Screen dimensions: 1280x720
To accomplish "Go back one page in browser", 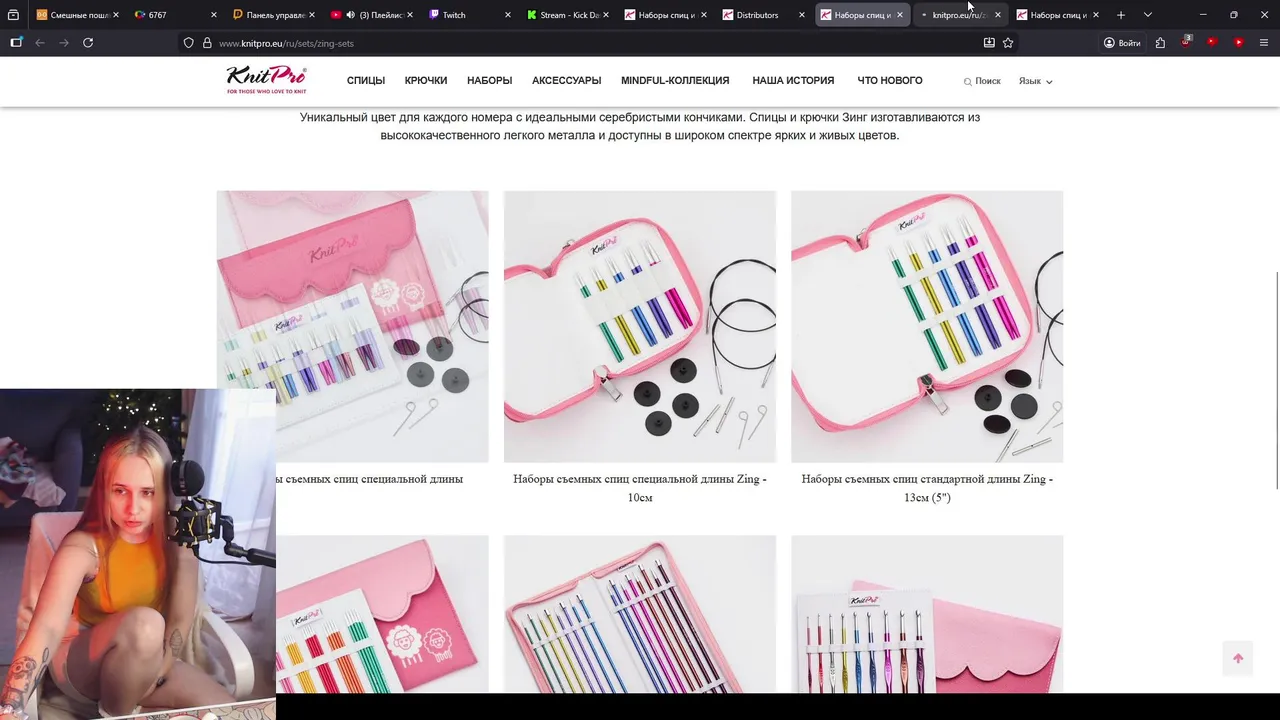I will coord(40,43).
